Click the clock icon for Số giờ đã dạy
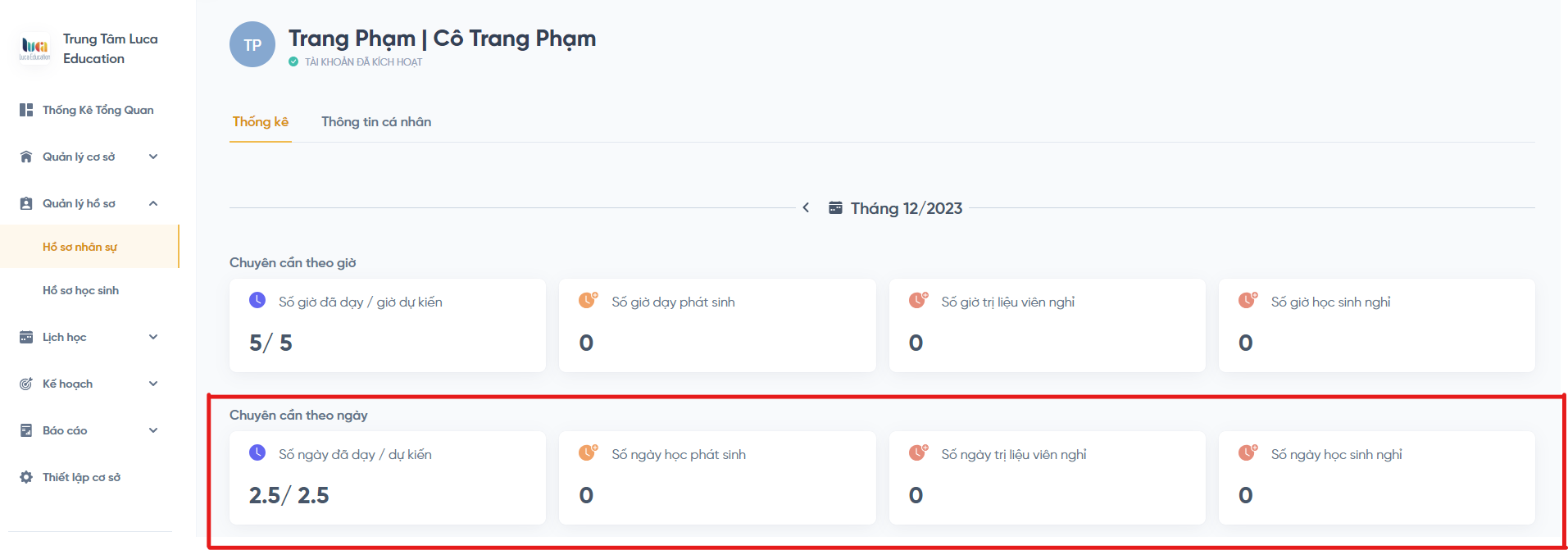 [x=257, y=300]
